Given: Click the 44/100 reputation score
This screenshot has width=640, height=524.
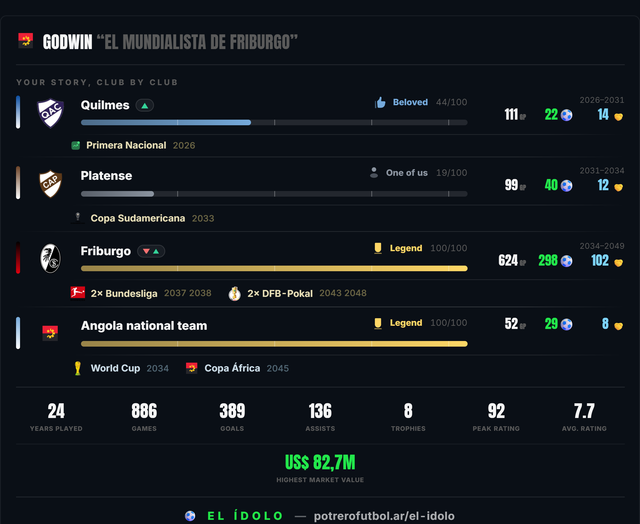Looking at the screenshot, I should click(451, 102).
